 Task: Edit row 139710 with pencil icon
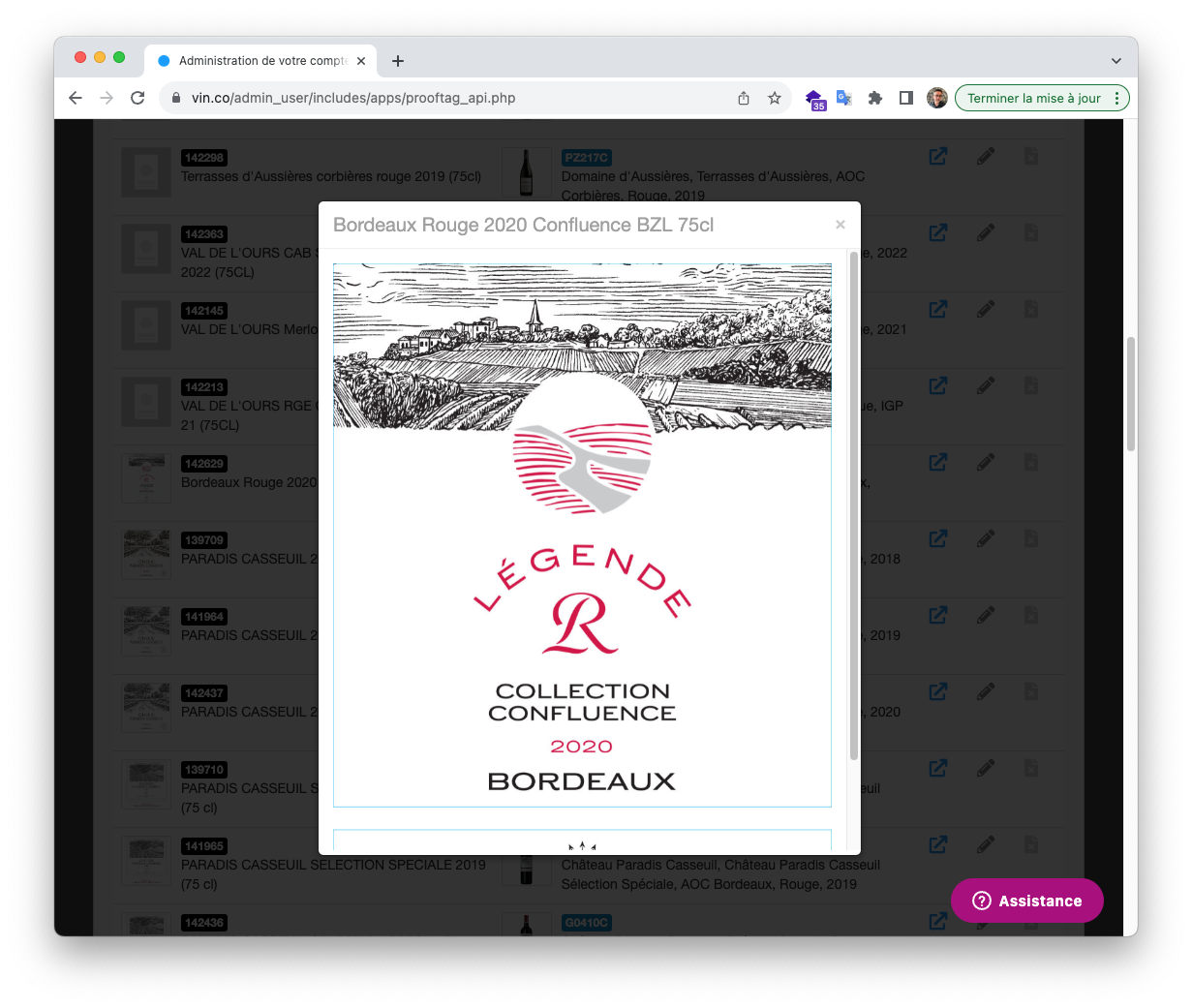(x=986, y=768)
